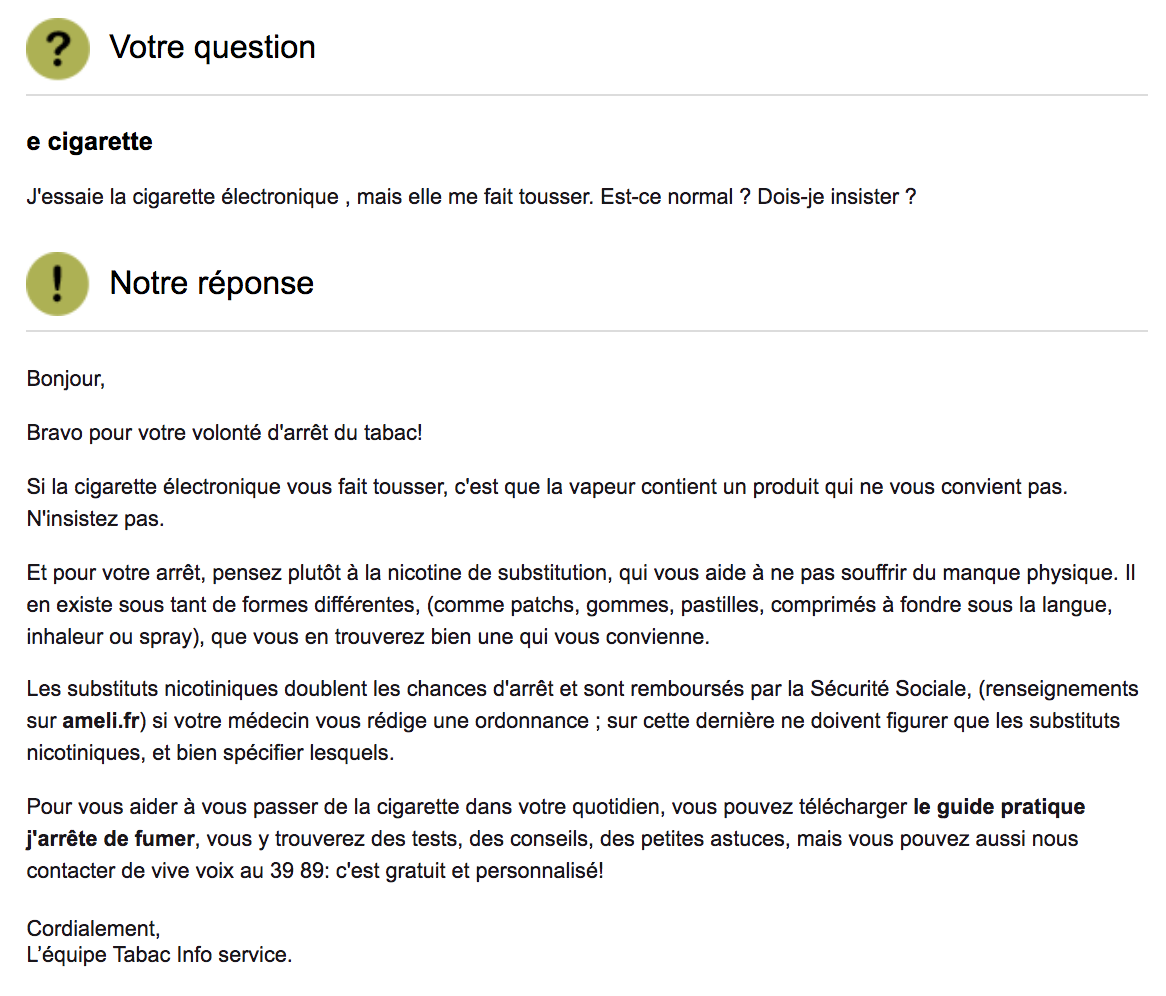
Task: Click the "L'équipe Tabac Info service." signature
Action: [159, 955]
